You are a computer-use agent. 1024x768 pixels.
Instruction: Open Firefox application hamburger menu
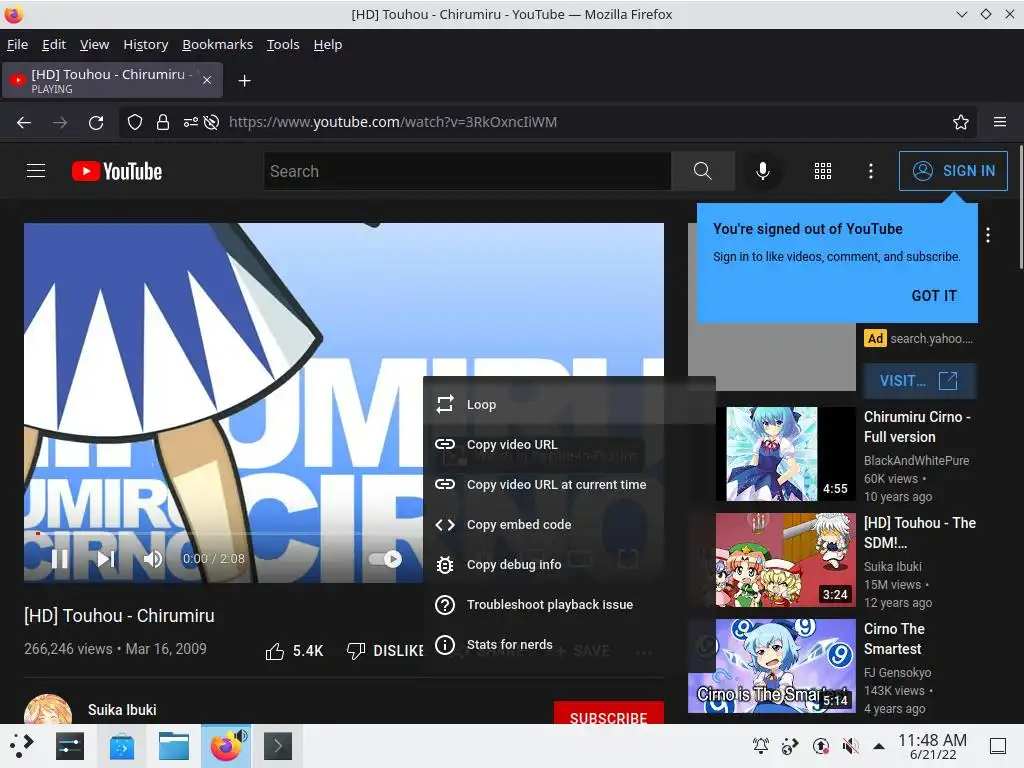point(1000,122)
